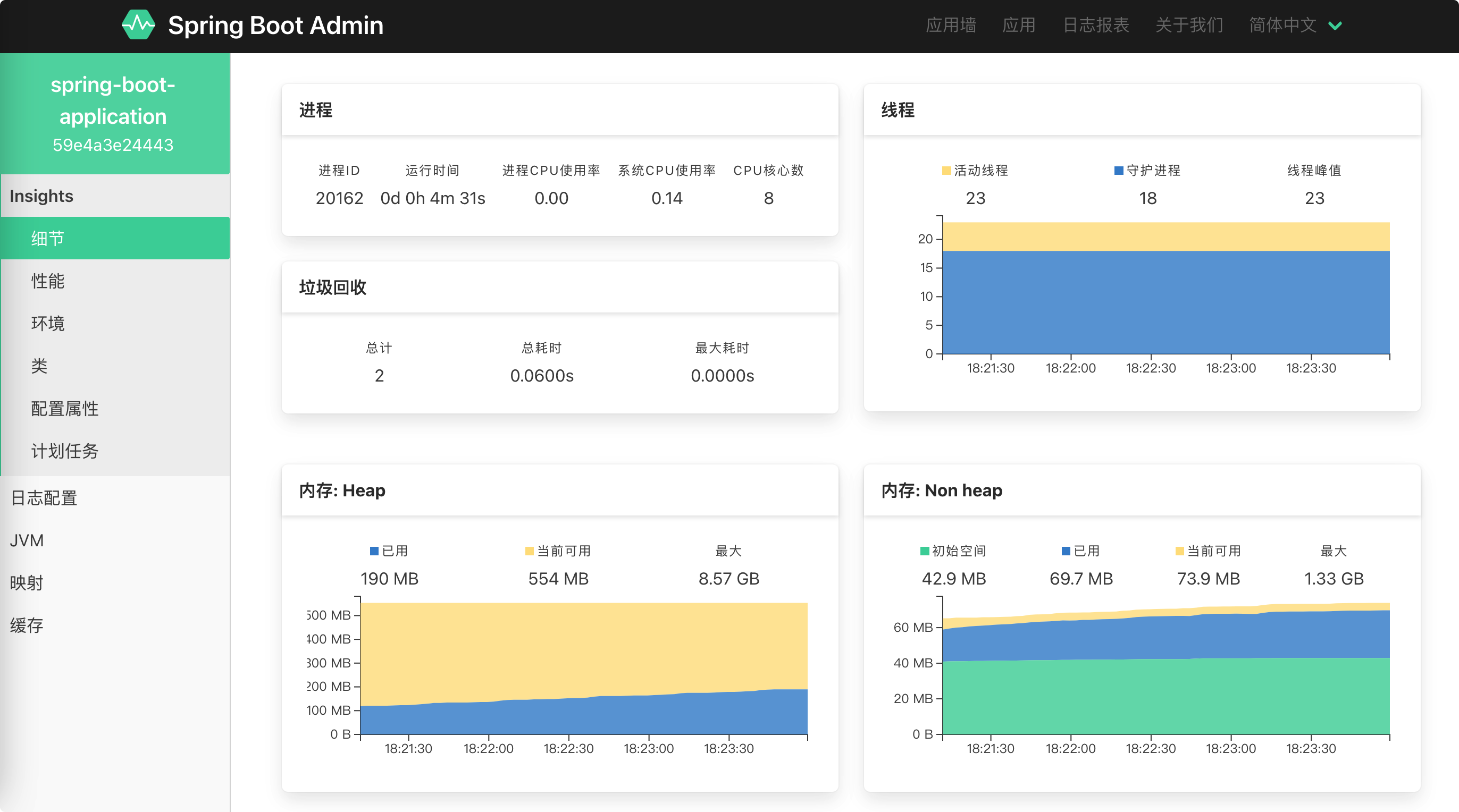Open the 类 sidebar item

(115, 366)
